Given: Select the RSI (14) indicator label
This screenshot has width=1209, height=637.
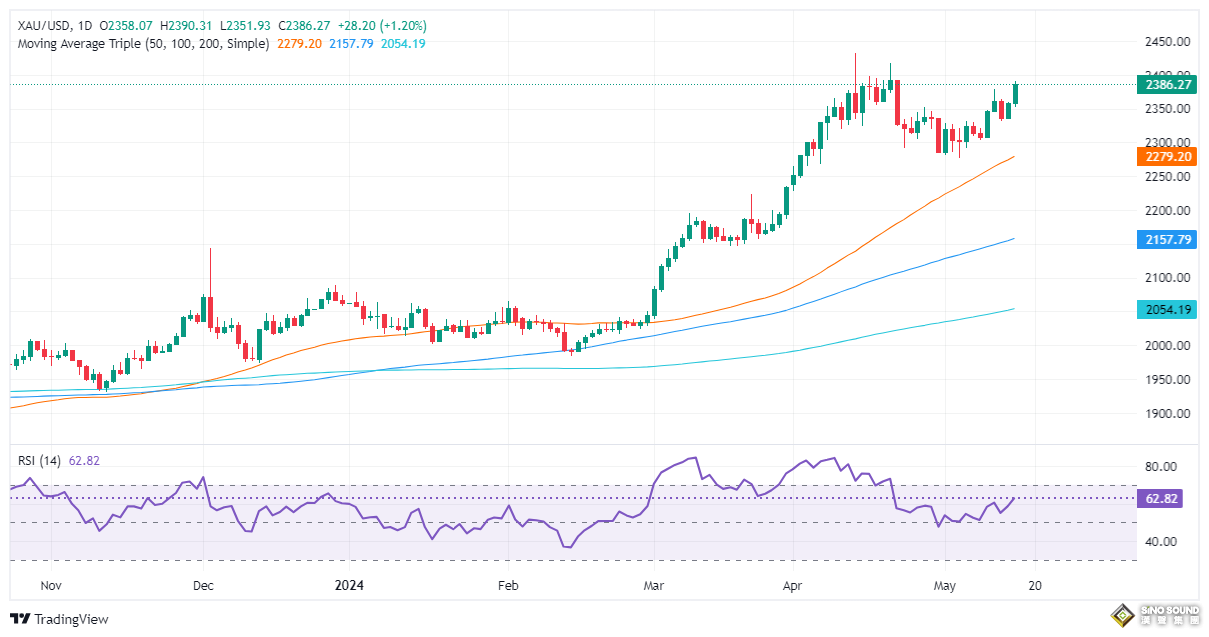Looking at the screenshot, I should pos(40,460).
